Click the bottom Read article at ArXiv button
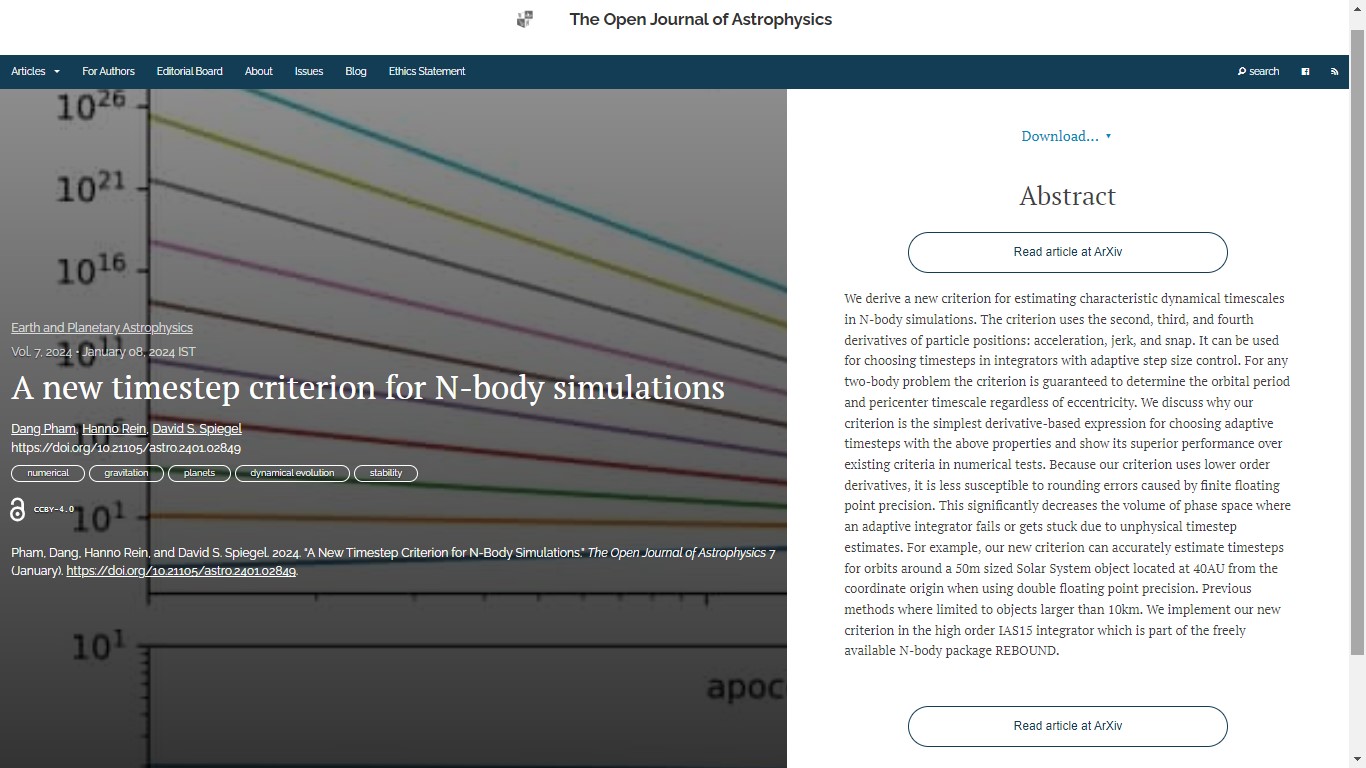Viewport: 1366px width, 768px height. [x=1067, y=726]
